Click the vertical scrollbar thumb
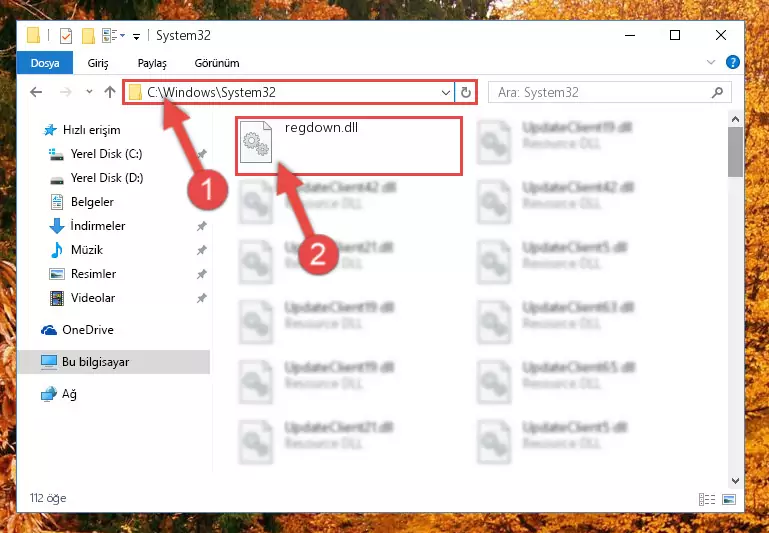 tap(735, 152)
